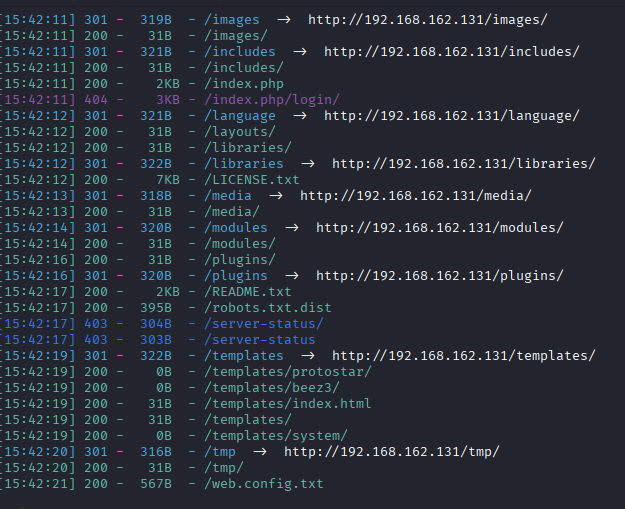Click the /LICENSE.txt path
The height and width of the screenshot is (509, 625).
point(252,179)
